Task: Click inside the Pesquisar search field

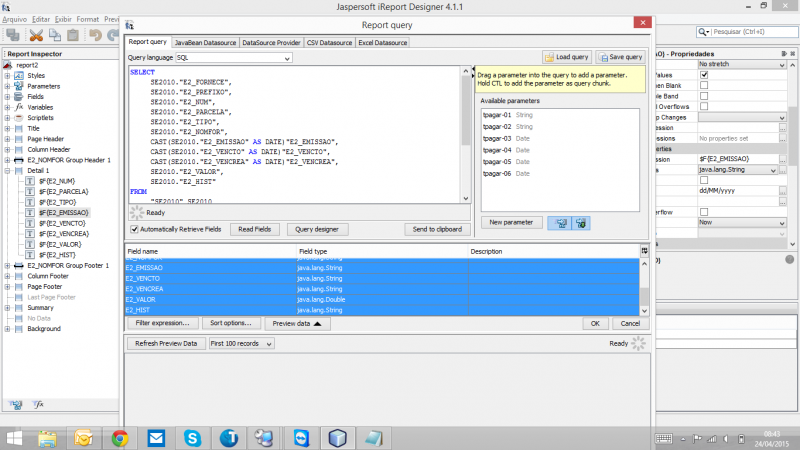Action: pos(754,32)
